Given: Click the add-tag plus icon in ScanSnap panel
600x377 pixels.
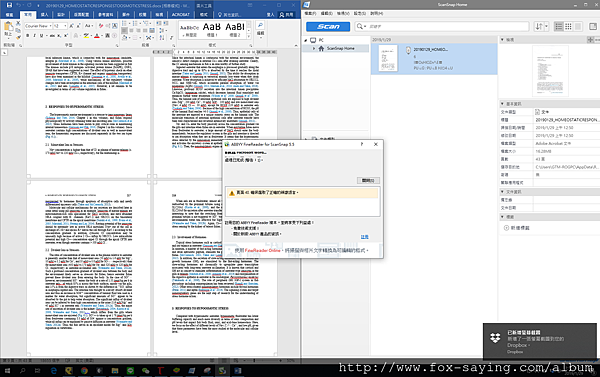Looking at the screenshot, I should pos(506,228).
